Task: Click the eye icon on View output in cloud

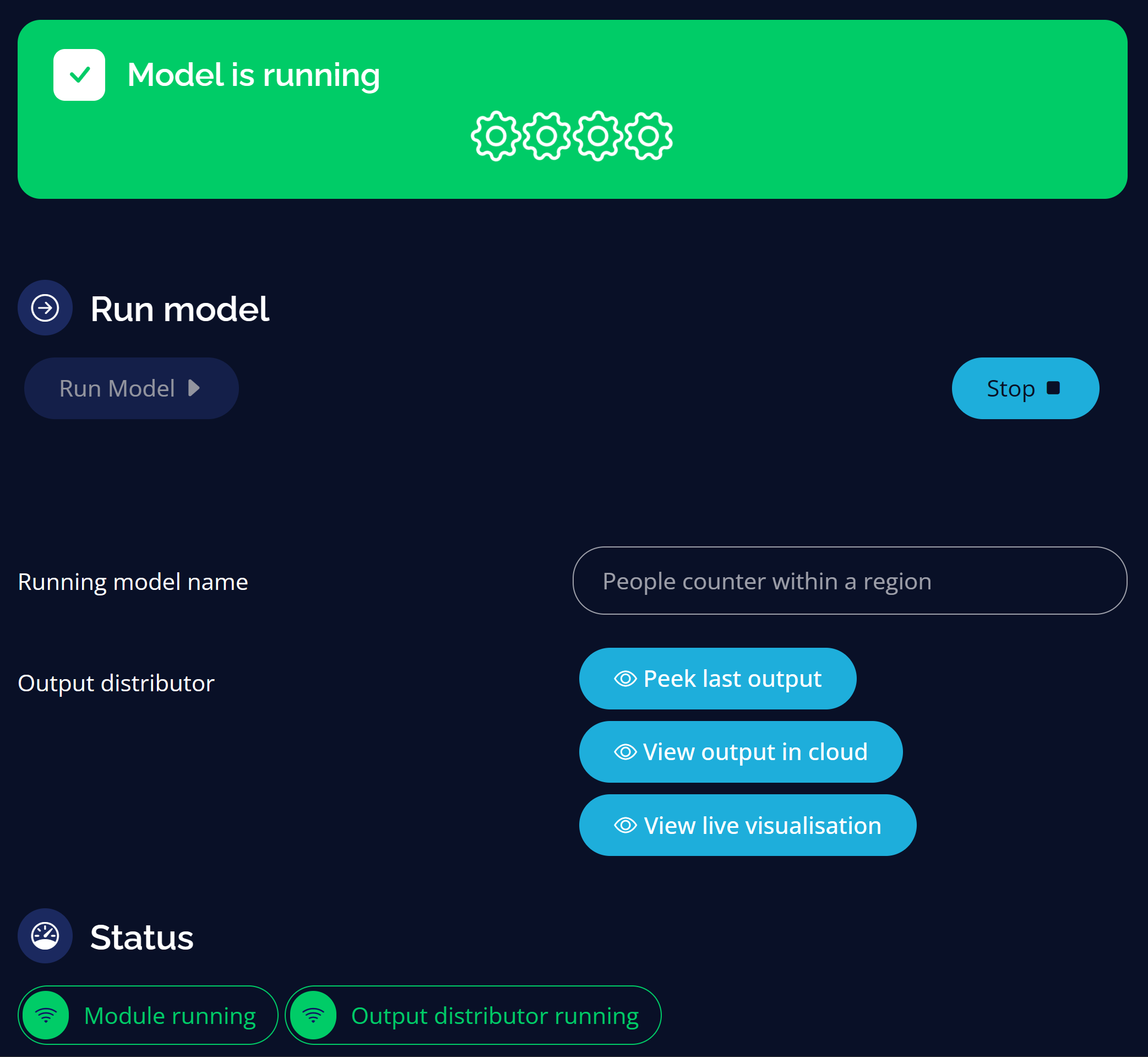Action: click(625, 751)
